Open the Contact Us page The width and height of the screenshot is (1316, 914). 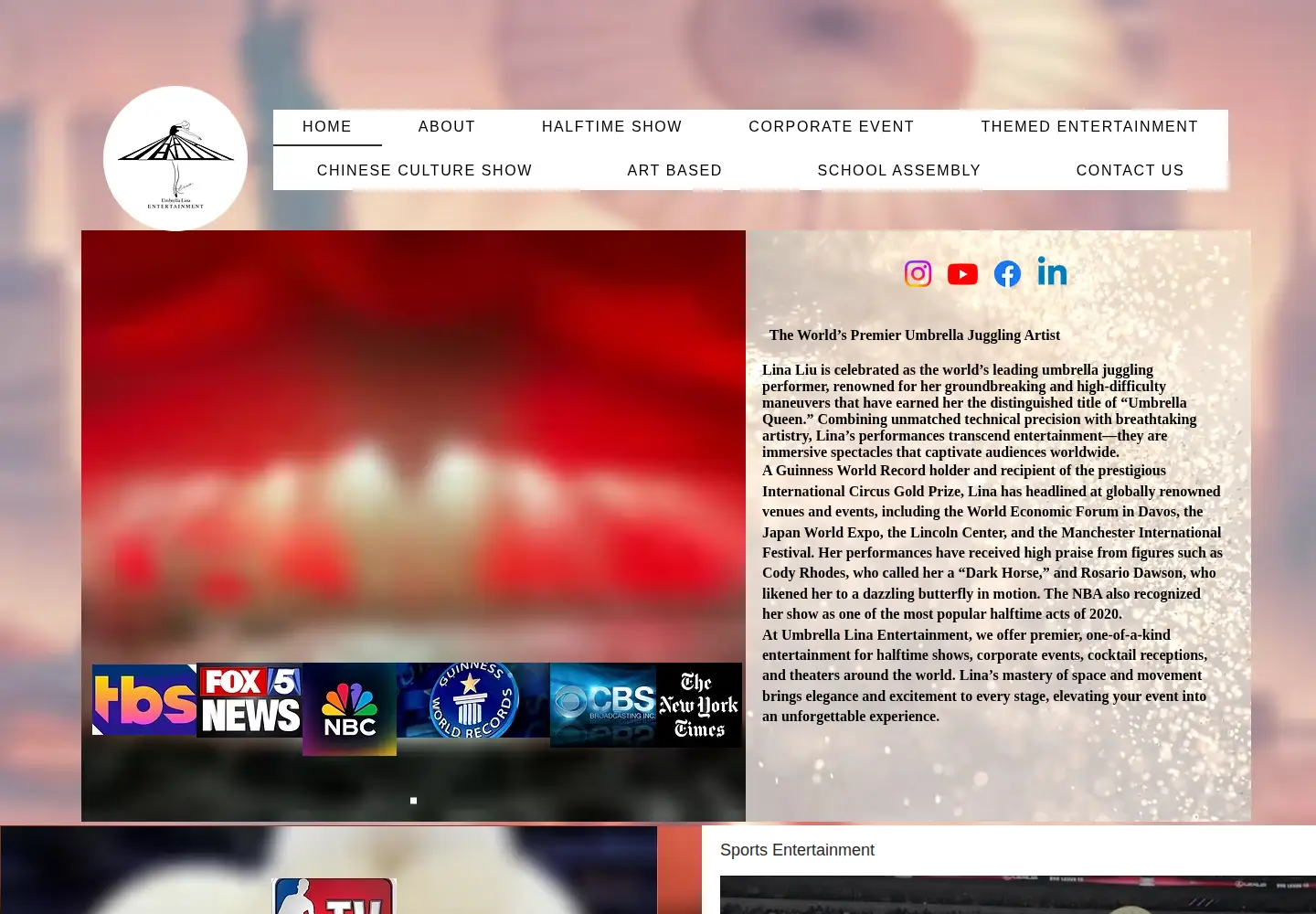pos(1130,171)
